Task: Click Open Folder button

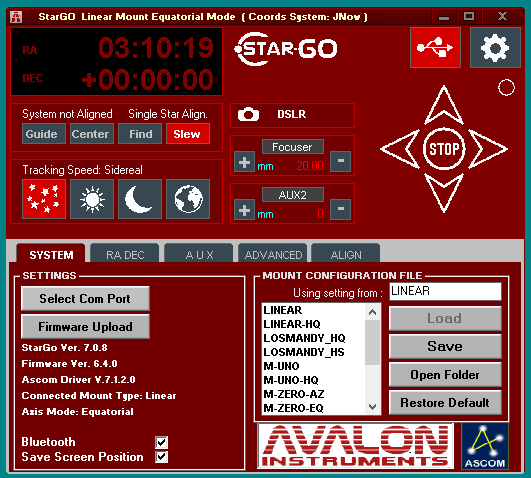Action: click(x=445, y=375)
